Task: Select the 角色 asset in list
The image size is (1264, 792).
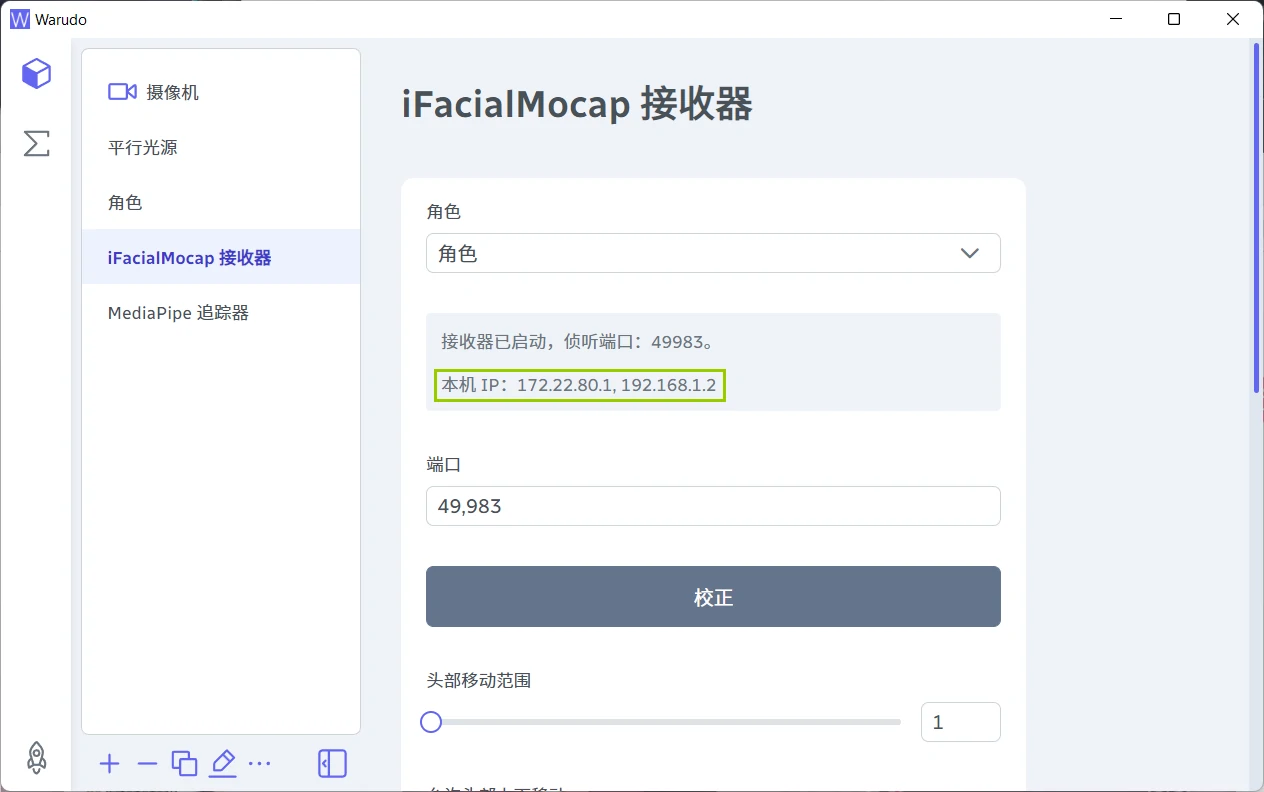Action: click(x=221, y=202)
